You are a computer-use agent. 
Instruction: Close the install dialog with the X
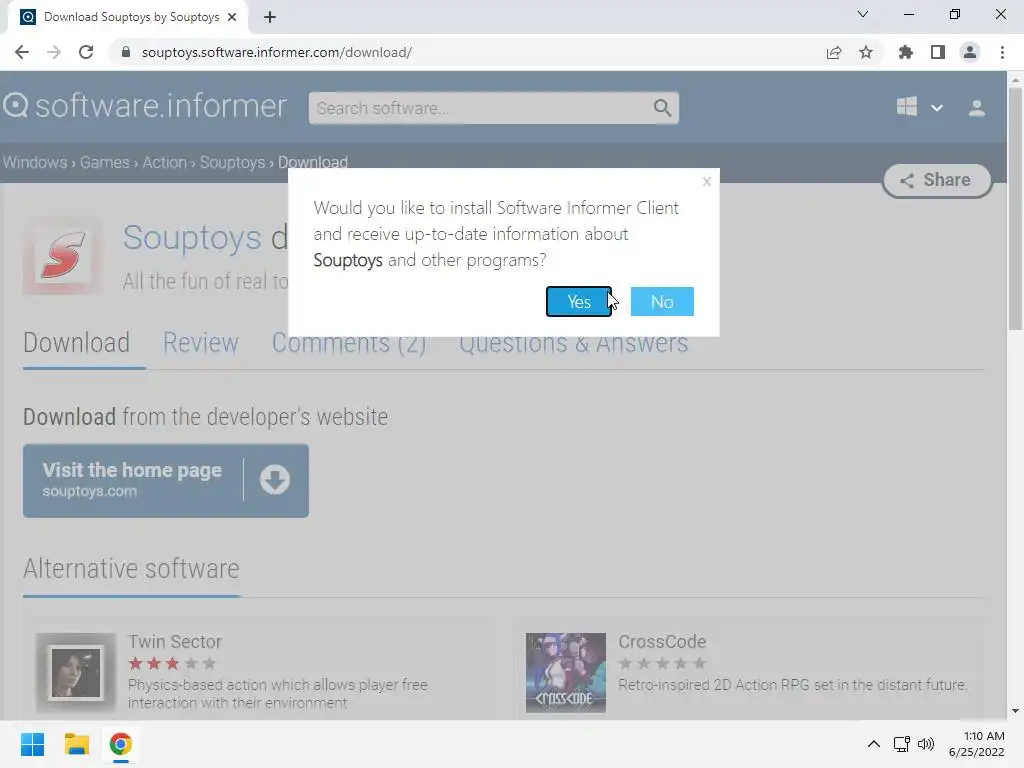click(x=706, y=182)
